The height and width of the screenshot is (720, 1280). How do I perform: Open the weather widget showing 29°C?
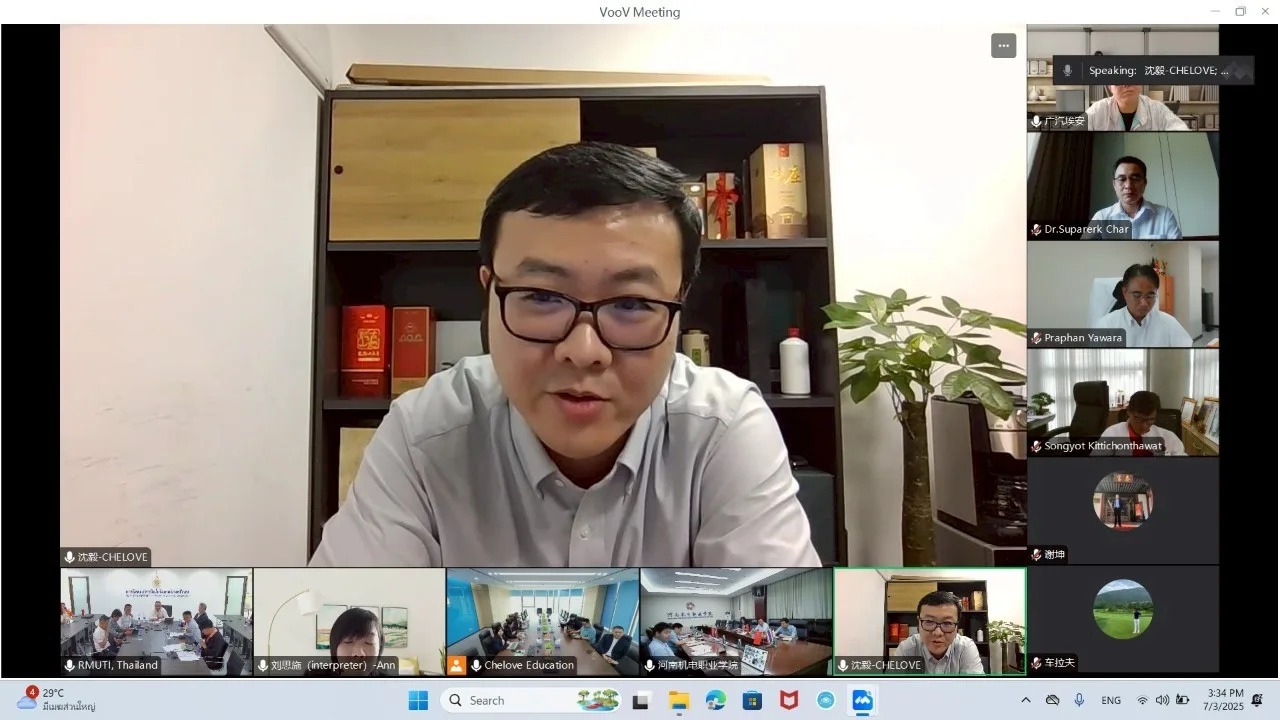(55, 699)
